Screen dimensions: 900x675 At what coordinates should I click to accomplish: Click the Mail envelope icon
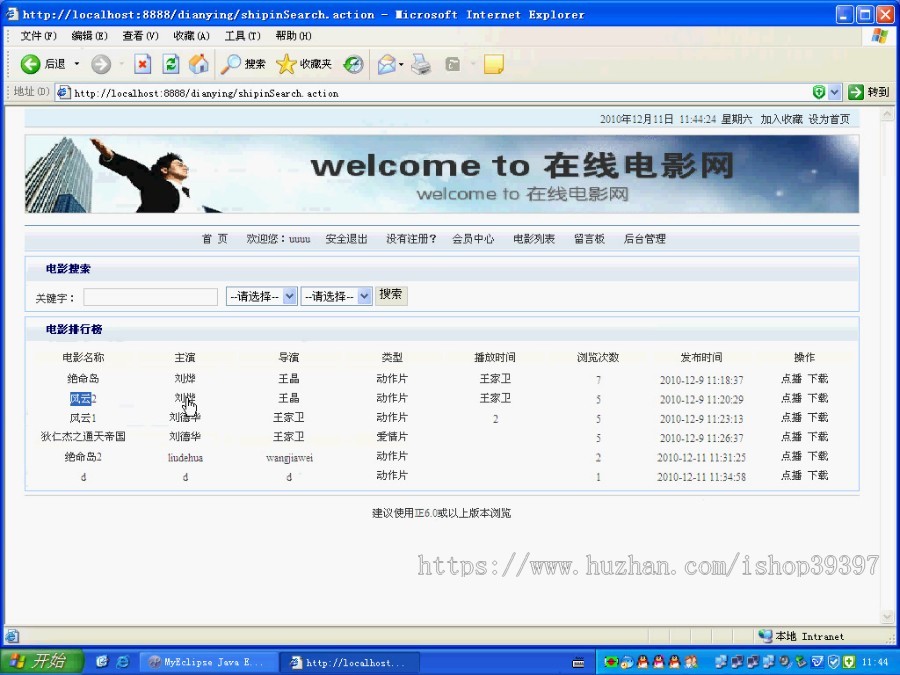pos(387,64)
